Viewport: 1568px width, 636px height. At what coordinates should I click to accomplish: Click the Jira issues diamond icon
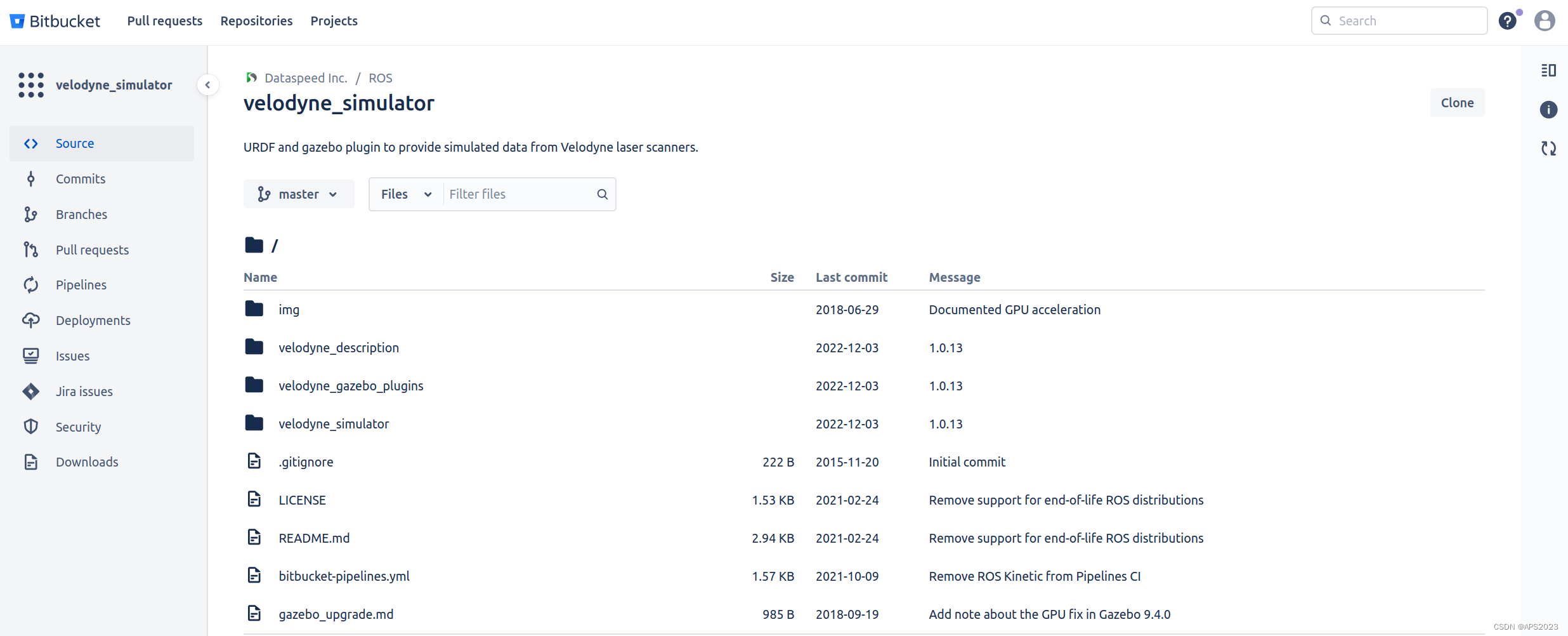click(x=30, y=392)
